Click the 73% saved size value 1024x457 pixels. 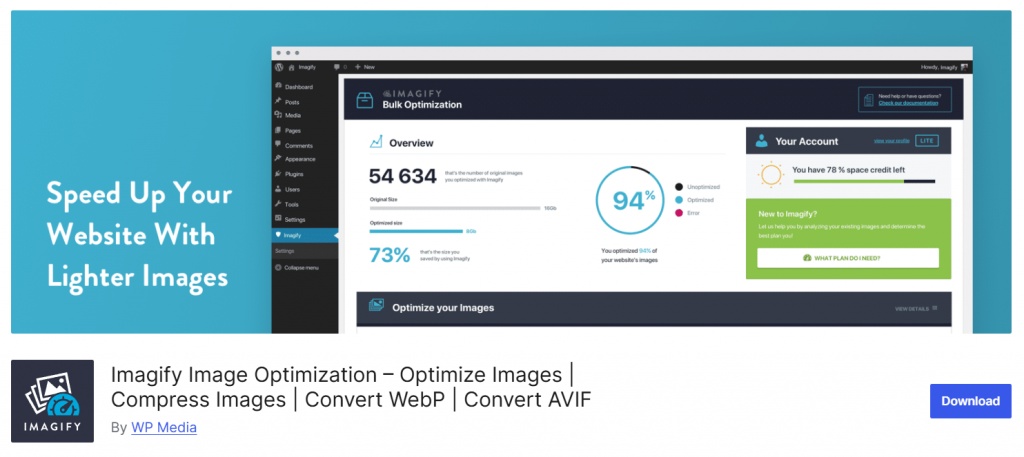pyautogui.click(x=390, y=255)
